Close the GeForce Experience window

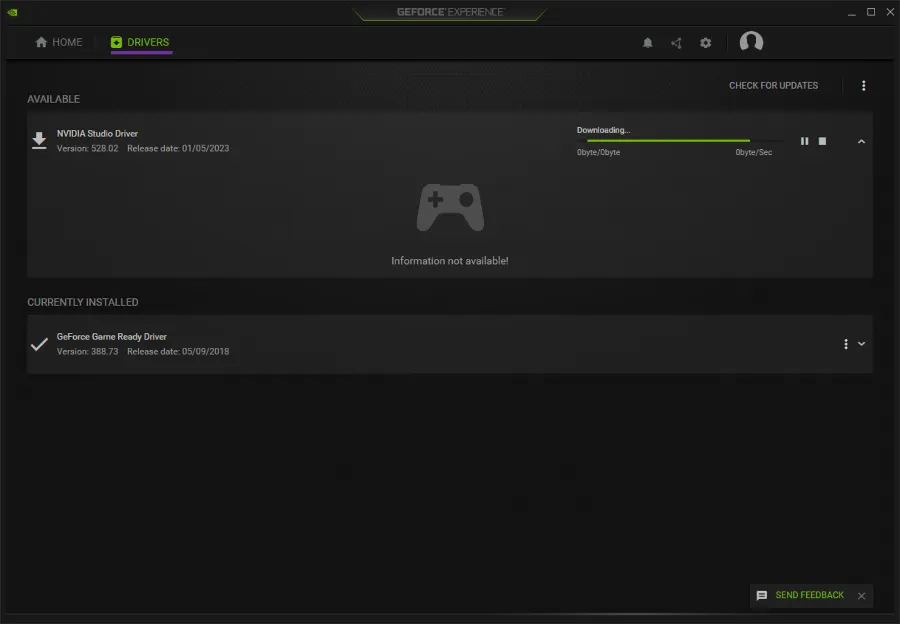pos(890,12)
